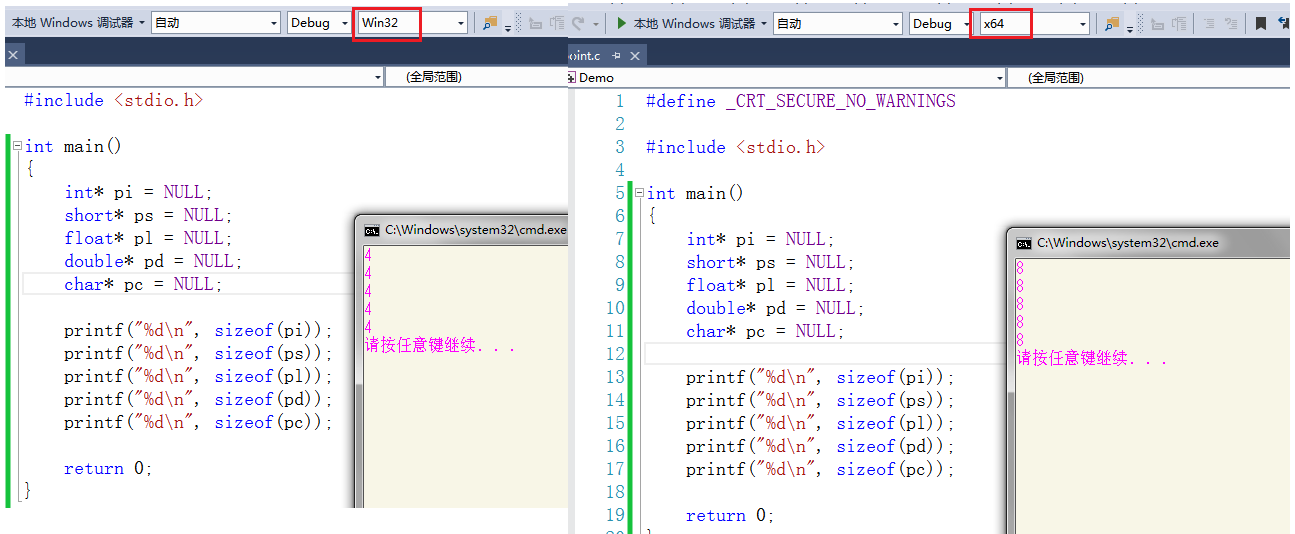
Task: Collapse the main() function in the left editor
Action: pyautogui.click(x=17, y=146)
